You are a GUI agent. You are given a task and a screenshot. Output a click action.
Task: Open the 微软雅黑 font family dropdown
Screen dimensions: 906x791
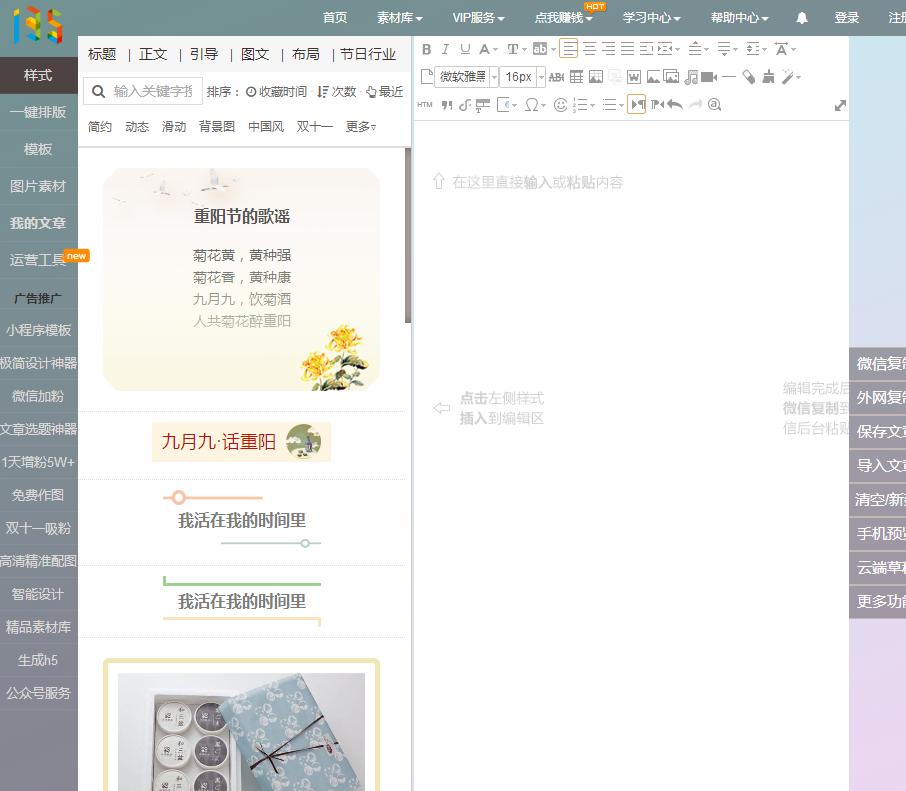pos(463,76)
